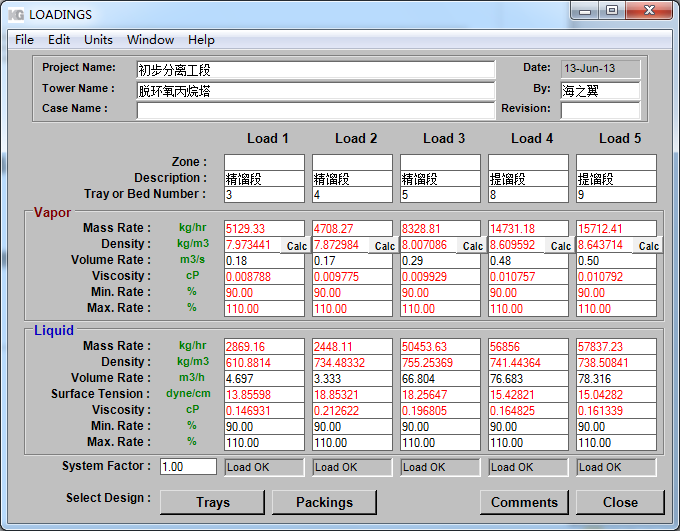
Task: Click the System Factor field 1.00
Action: pos(188,467)
